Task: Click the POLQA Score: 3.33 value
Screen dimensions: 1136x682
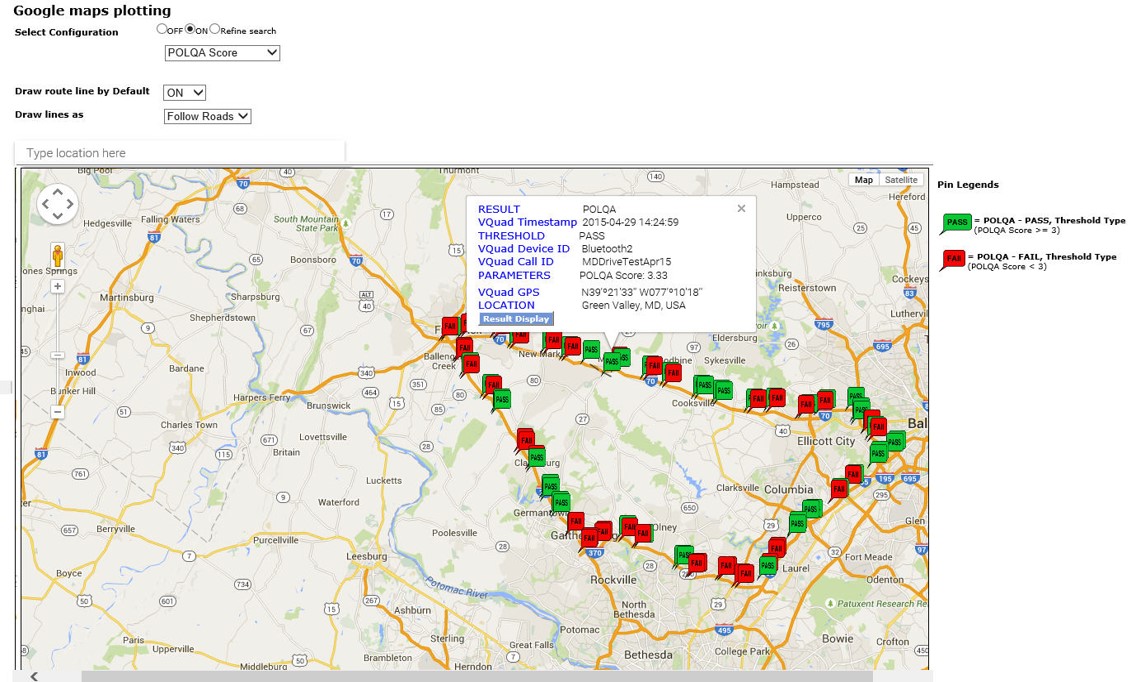Action: pyautogui.click(x=624, y=275)
